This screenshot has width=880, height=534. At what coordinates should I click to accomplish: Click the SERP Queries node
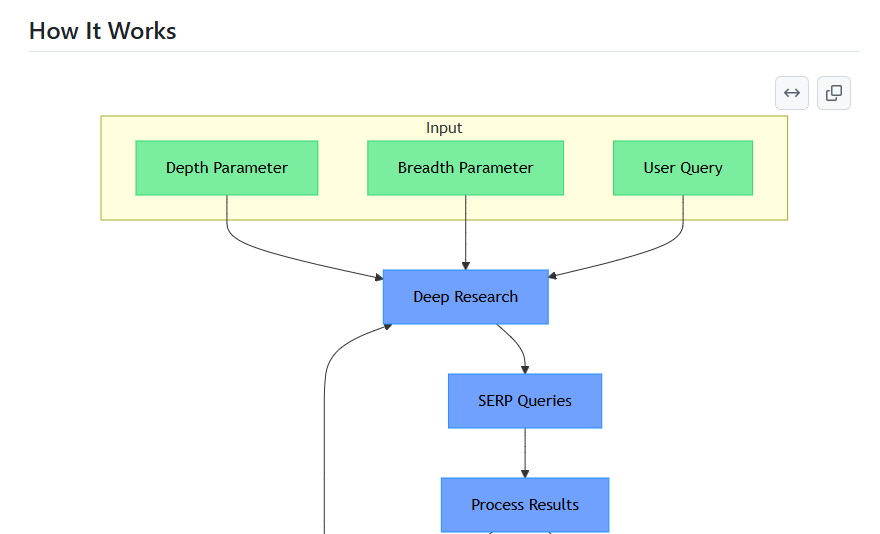pos(525,401)
